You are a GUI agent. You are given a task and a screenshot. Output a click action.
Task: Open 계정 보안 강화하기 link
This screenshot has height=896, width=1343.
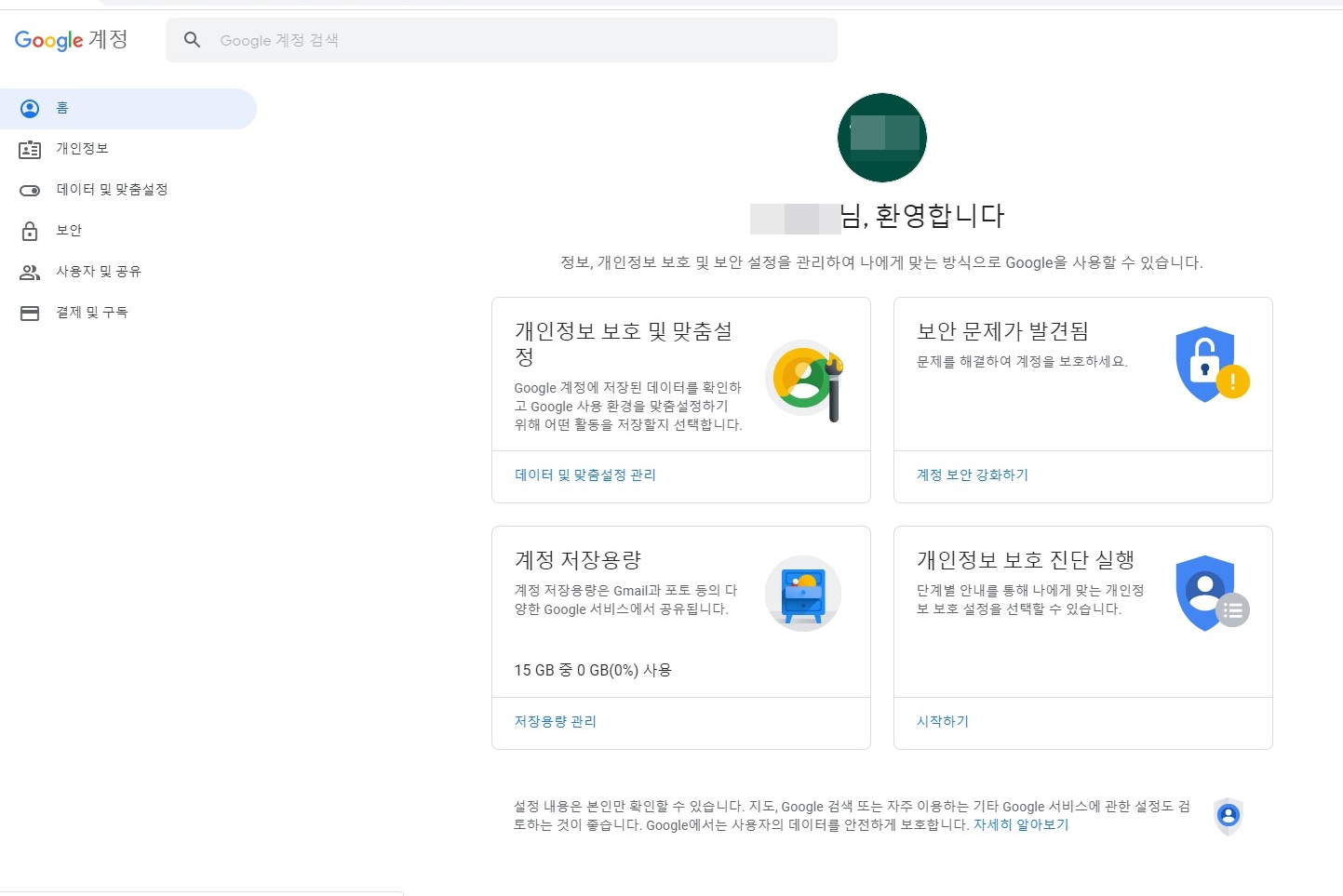pos(973,475)
